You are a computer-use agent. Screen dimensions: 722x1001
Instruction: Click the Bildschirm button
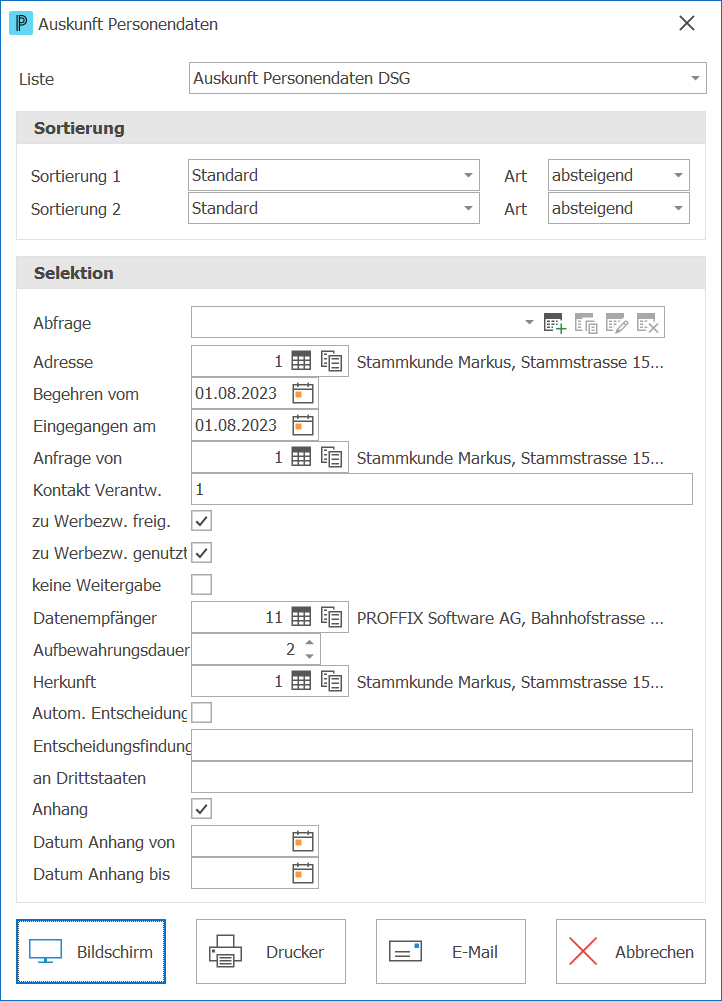[x=91, y=951]
